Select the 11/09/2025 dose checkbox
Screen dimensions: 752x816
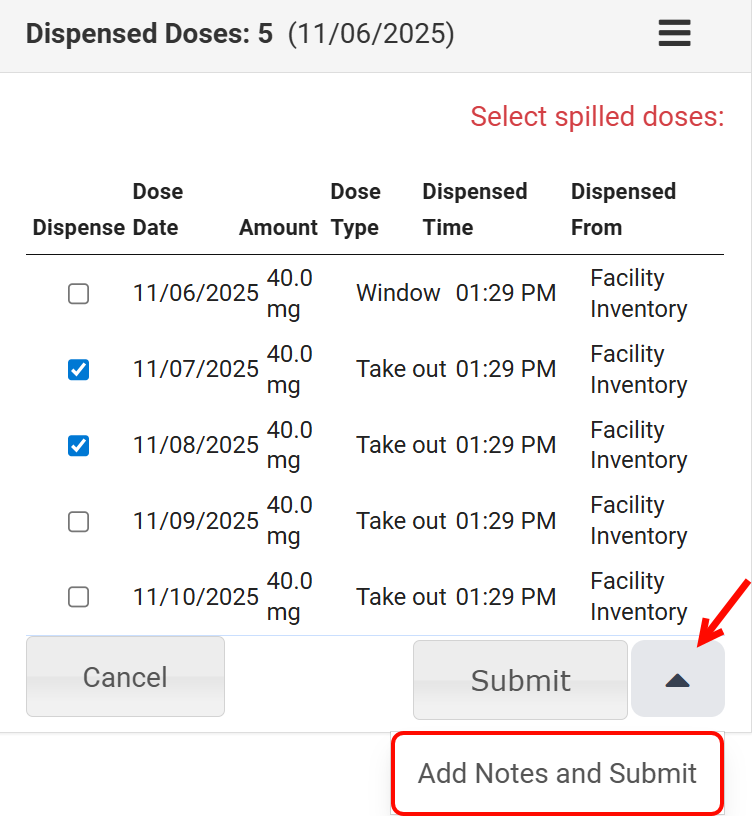click(x=78, y=522)
